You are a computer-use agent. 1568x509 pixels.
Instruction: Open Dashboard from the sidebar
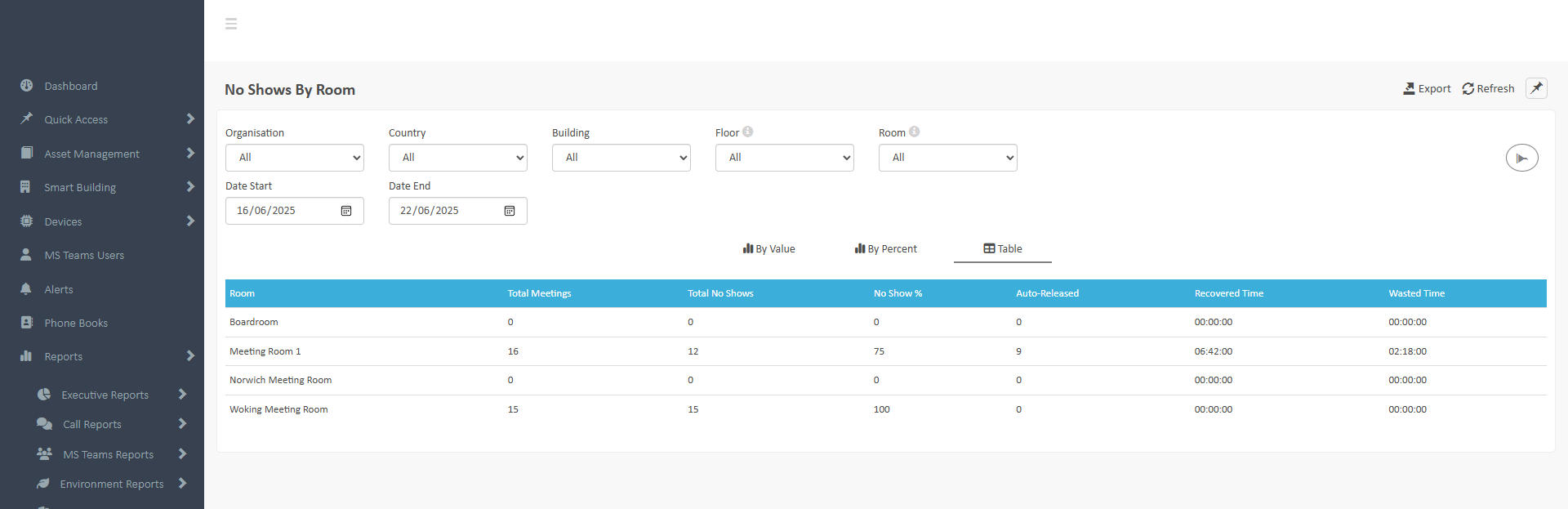pos(71,86)
